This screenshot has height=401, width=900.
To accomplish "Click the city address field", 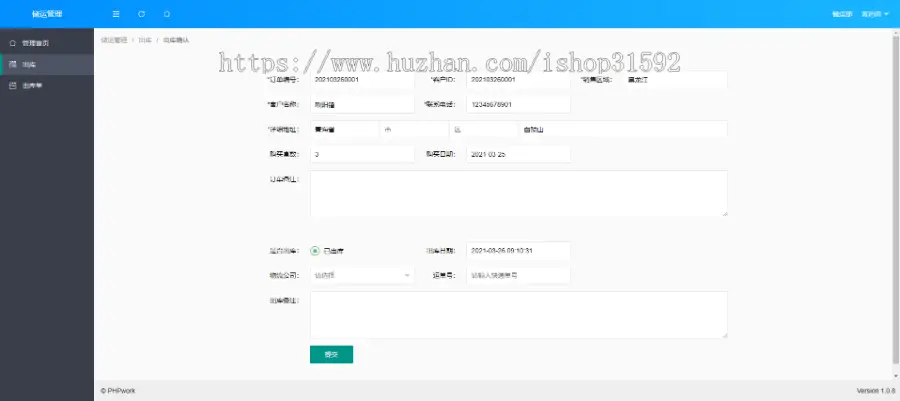I will point(414,130).
